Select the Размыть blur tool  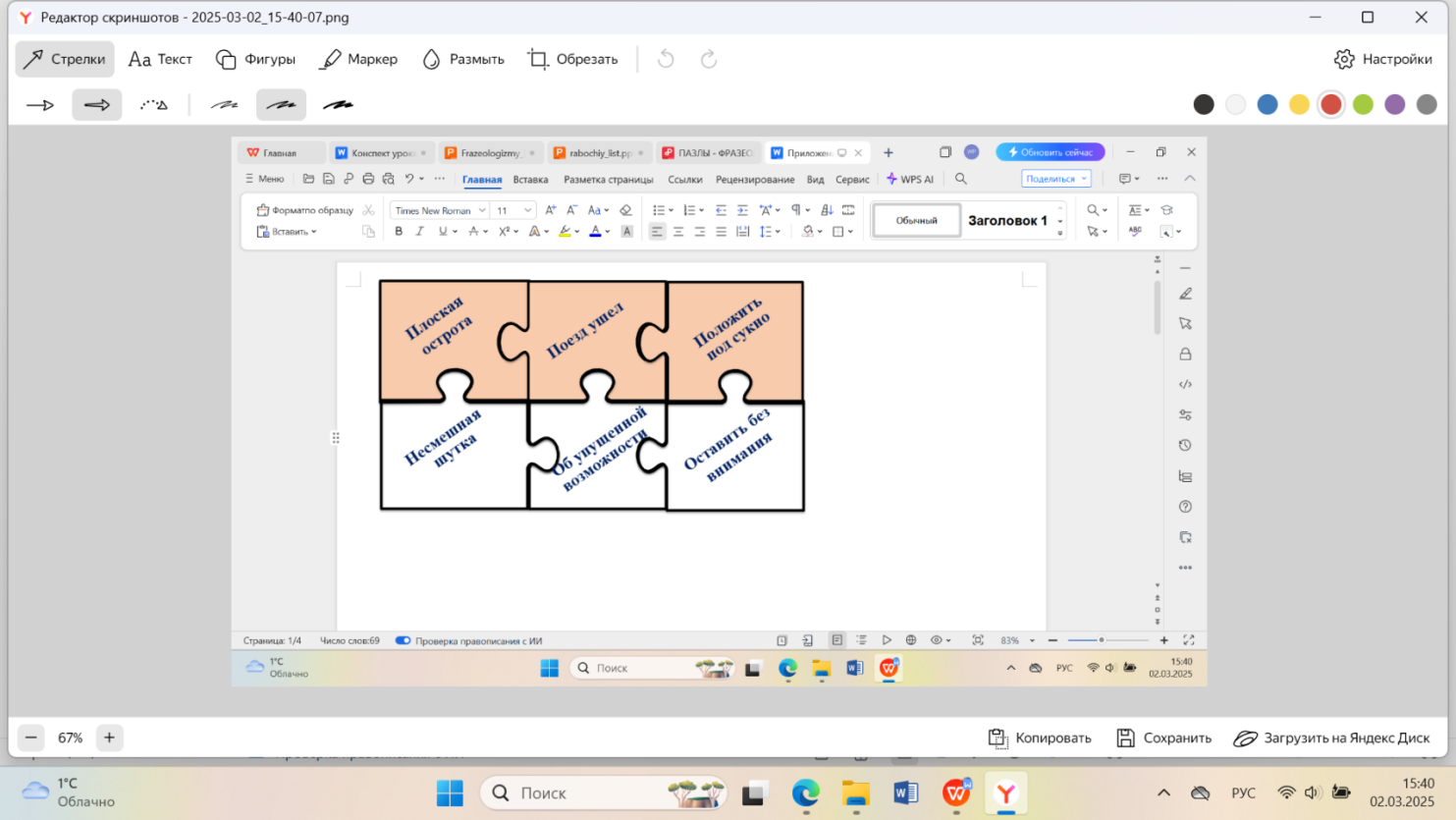point(462,59)
